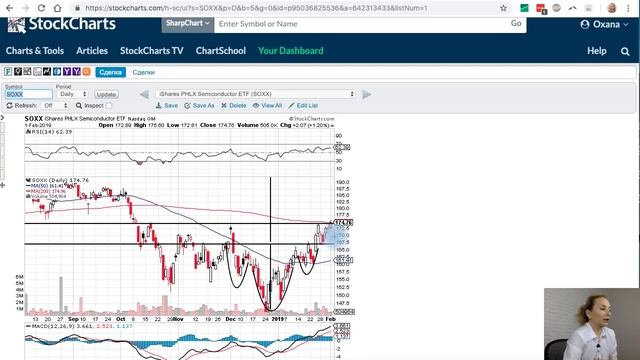Viewport: 640px width, 360px height.
Task: Click the M icon in the icon row
Action: point(47,72)
